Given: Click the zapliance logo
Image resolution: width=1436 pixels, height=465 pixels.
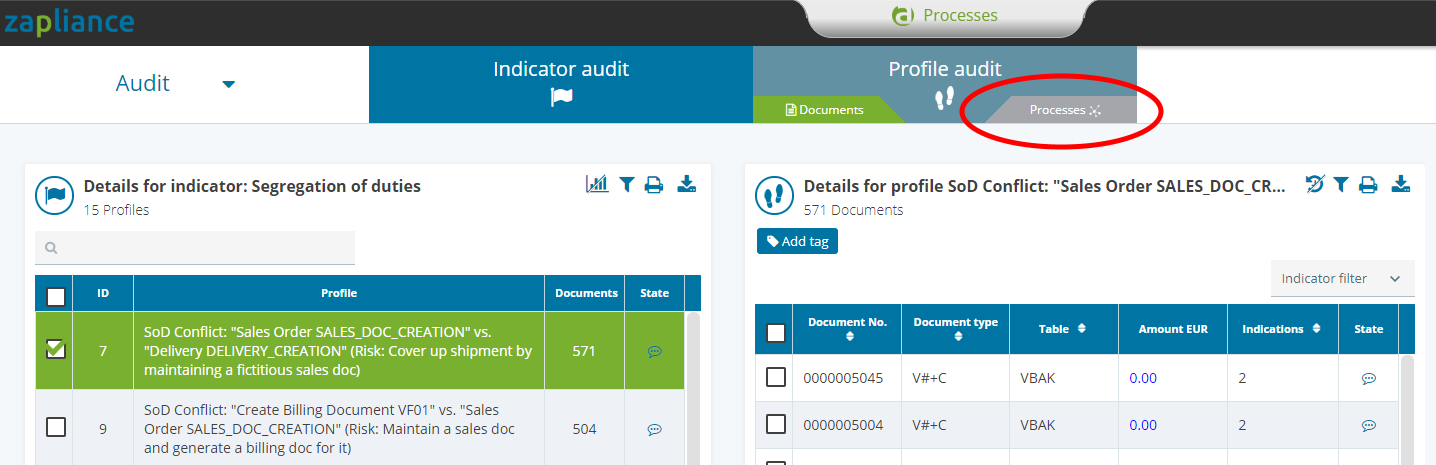Looking at the screenshot, I should [x=68, y=21].
